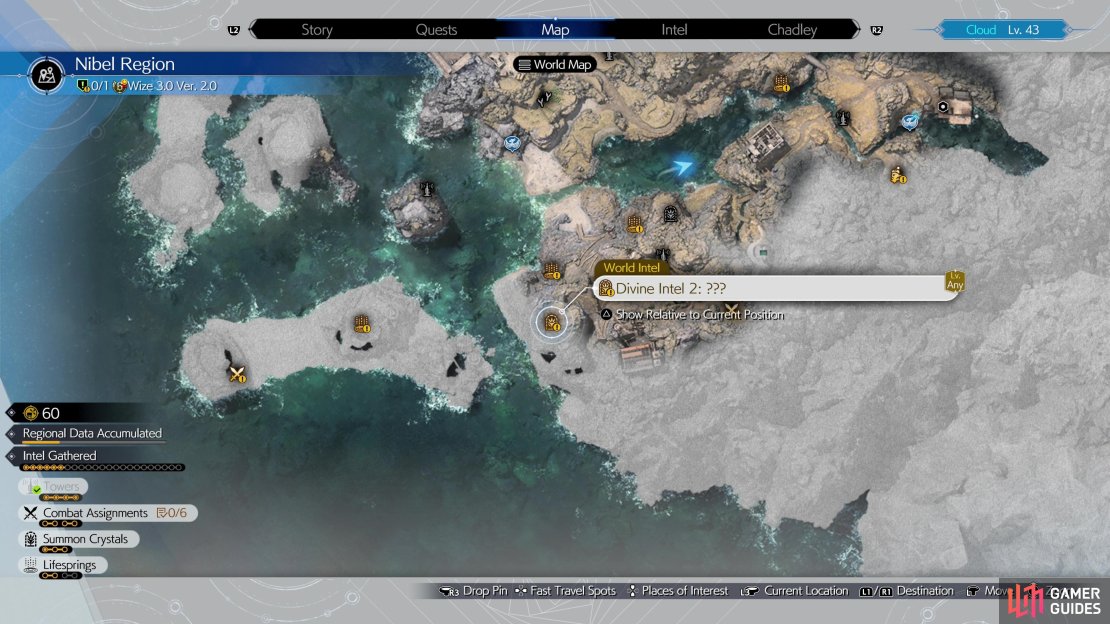Toggle the Lifesprings filter
This screenshot has height=624, width=1110.
pos(63,565)
